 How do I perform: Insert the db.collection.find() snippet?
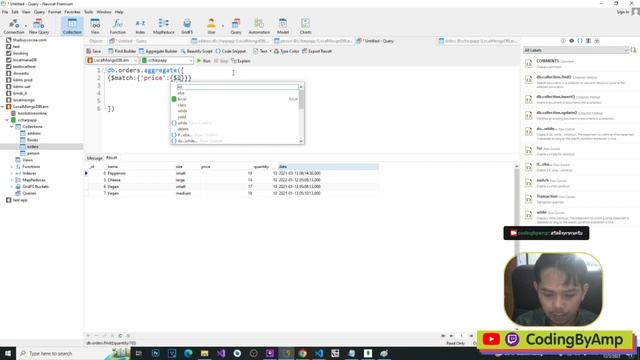580,80
